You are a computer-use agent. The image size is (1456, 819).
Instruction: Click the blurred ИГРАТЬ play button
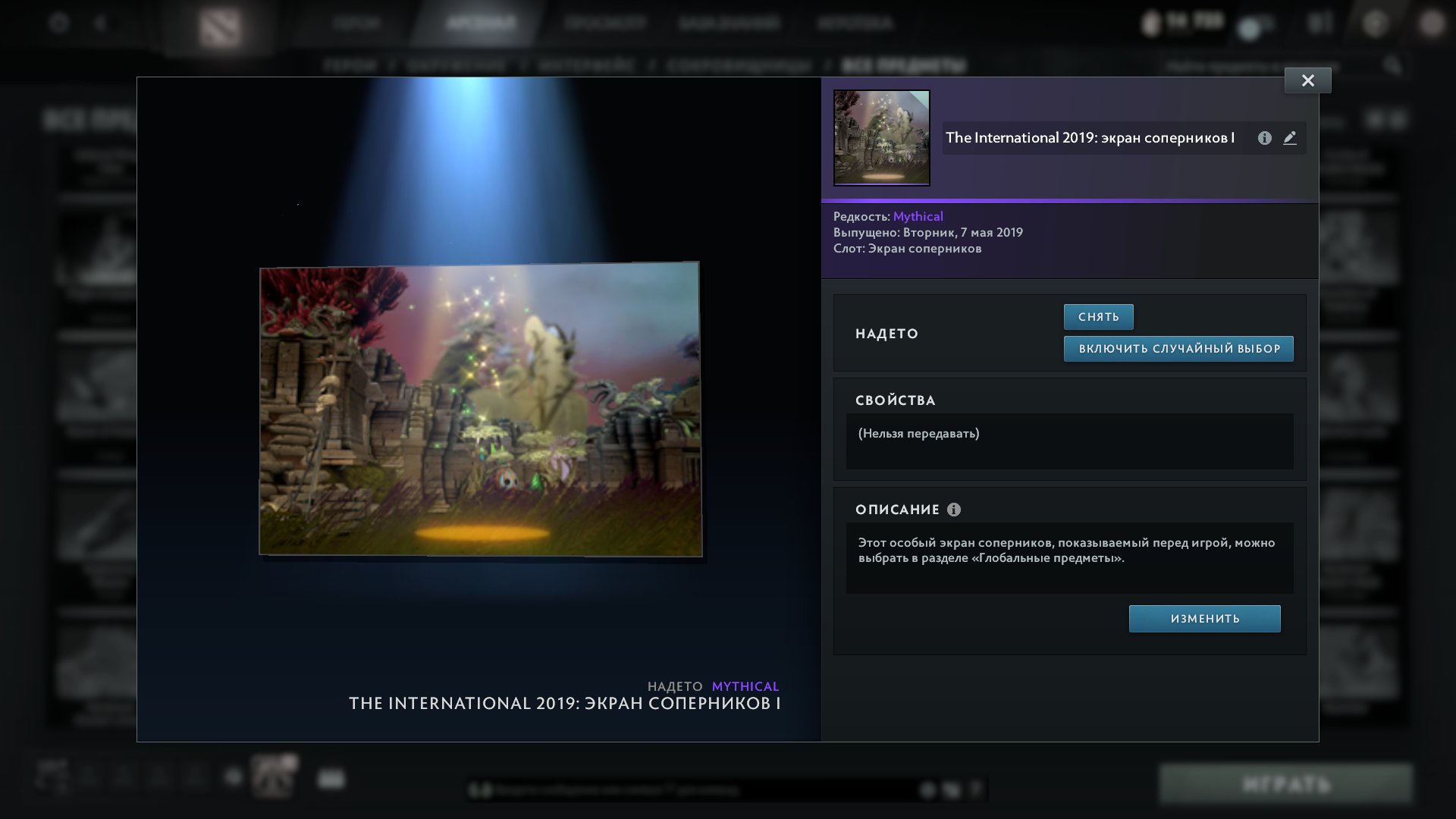tap(1285, 784)
